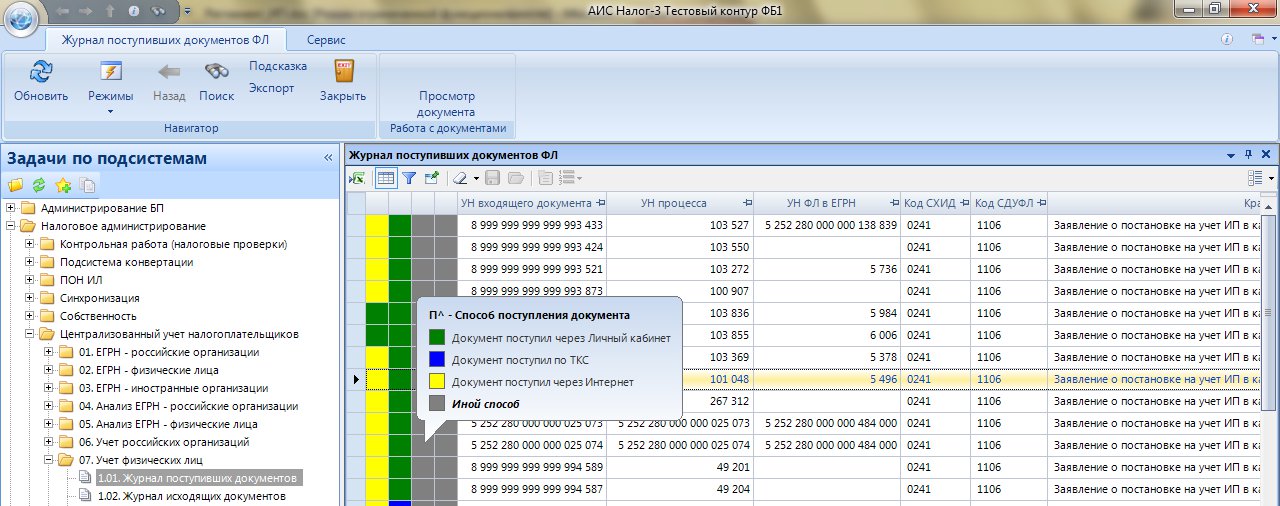1280x506 pixels.
Task: Click the Excel export icon in journal toolbar
Action: 357,178
